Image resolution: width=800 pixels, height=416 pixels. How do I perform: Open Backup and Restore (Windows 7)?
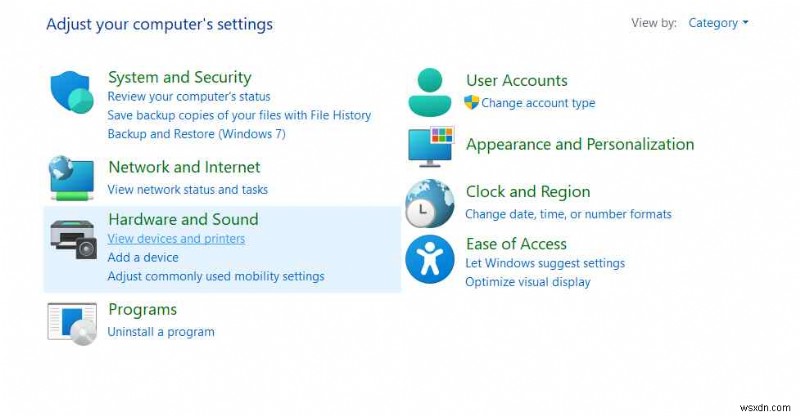pos(196,134)
